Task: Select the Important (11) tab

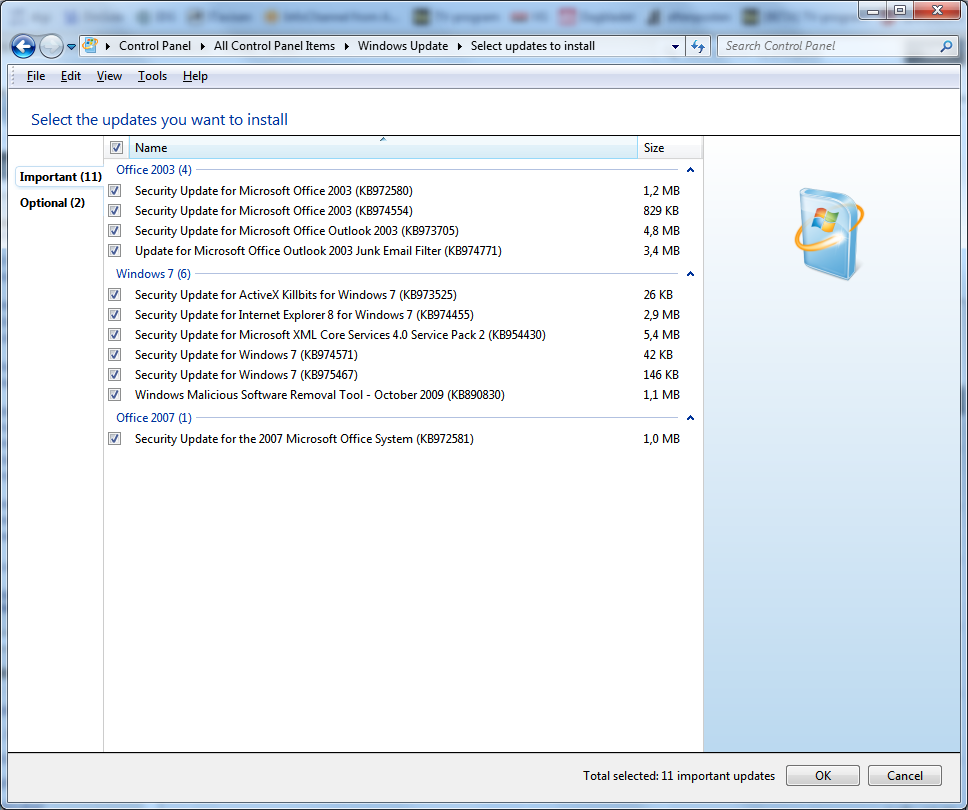Action: (60, 177)
